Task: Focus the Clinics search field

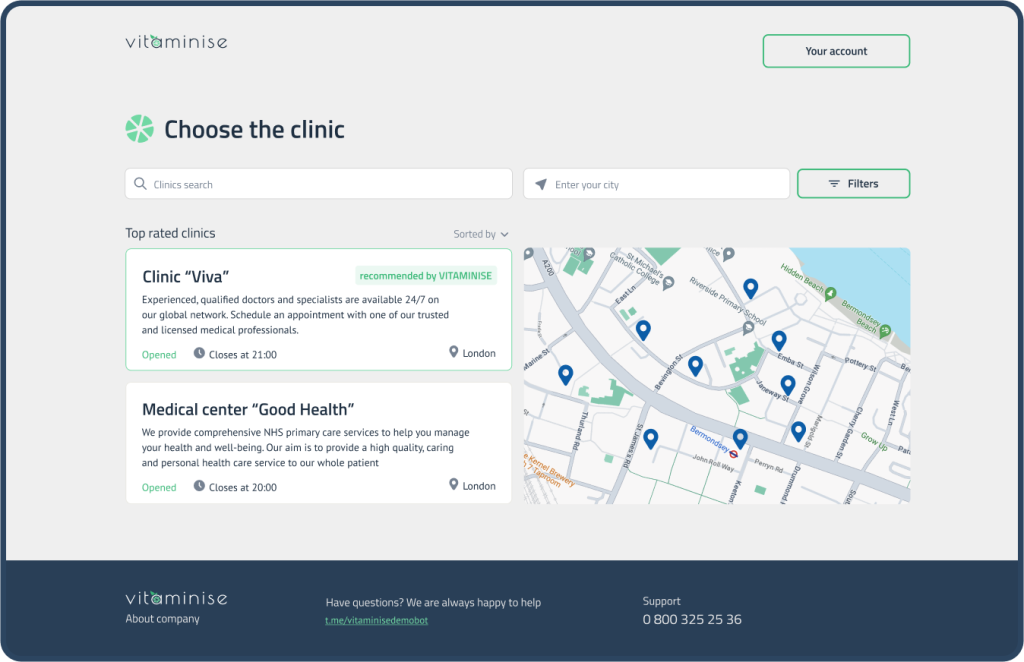Action: pos(319,184)
